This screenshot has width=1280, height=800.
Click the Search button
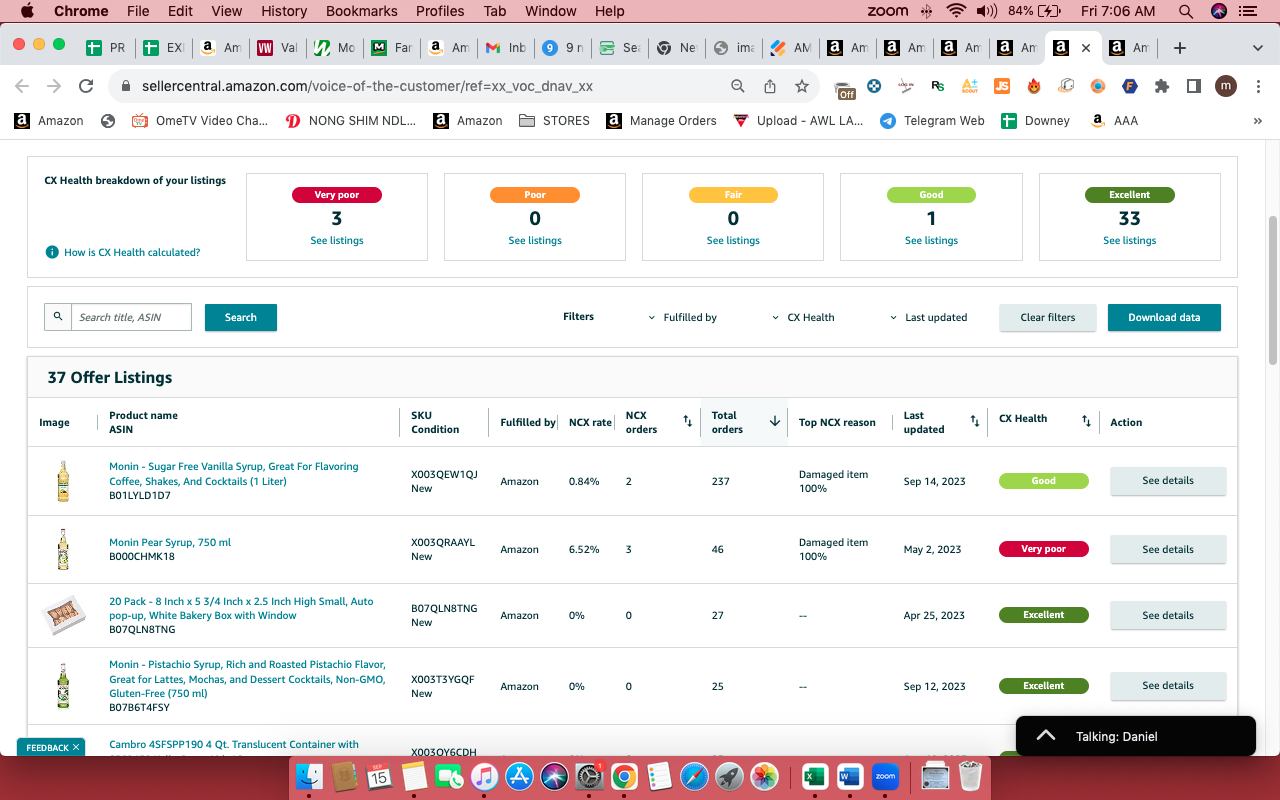tap(241, 317)
